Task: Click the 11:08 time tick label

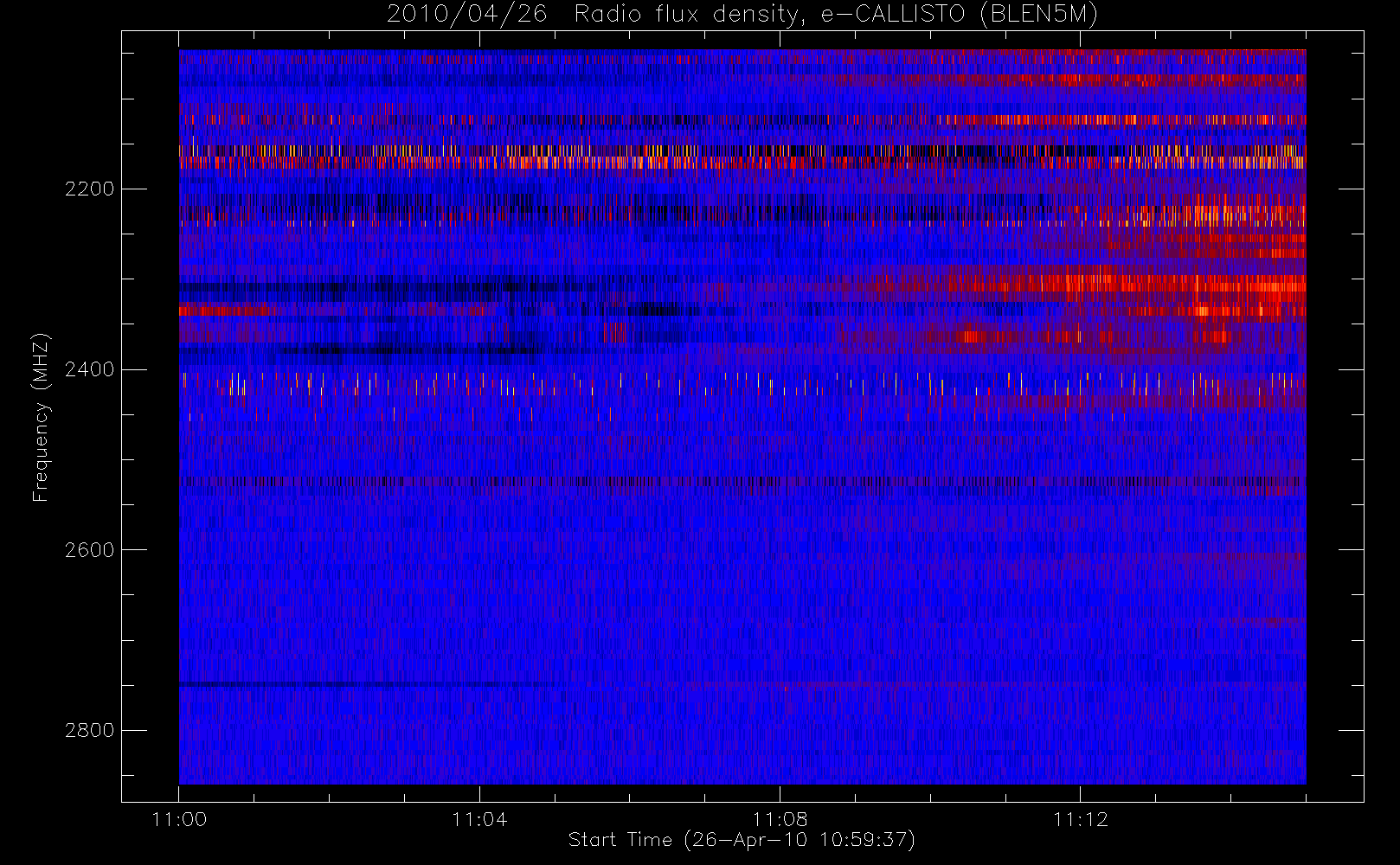Action: click(780, 819)
